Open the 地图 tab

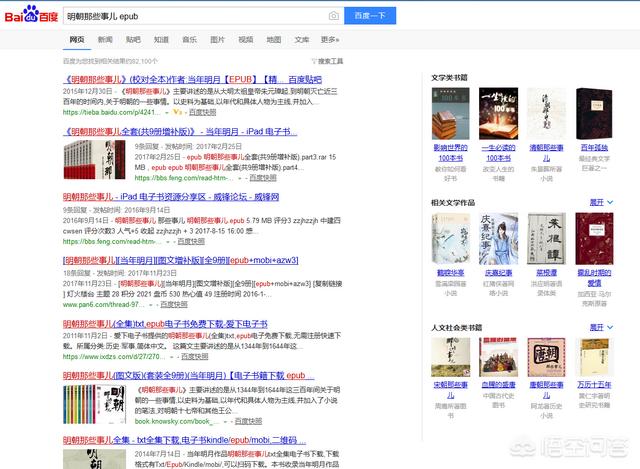click(274, 40)
